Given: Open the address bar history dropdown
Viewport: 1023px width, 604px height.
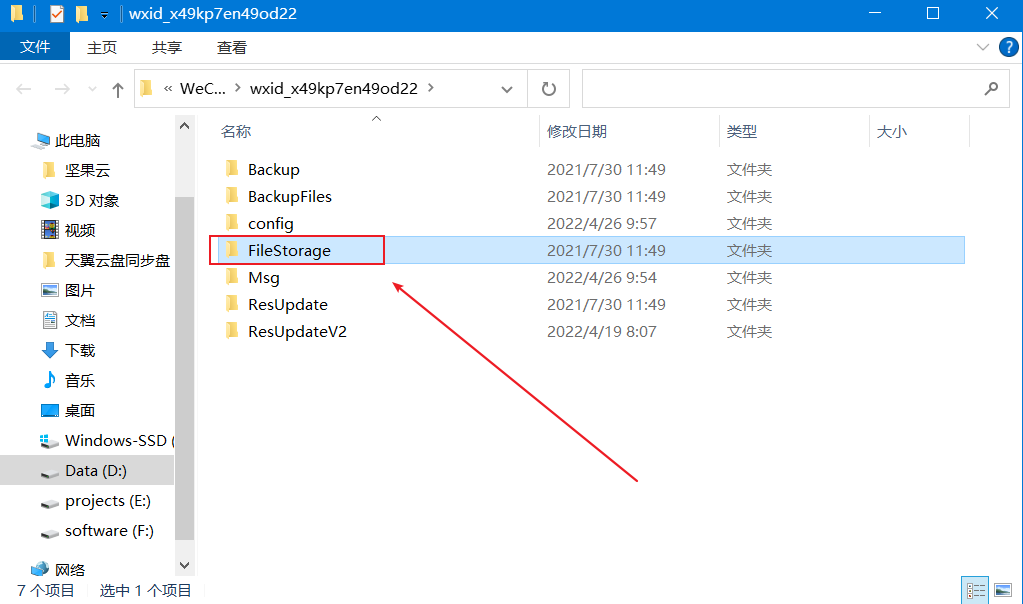Looking at the screenshot, I should tap(506, 89).
